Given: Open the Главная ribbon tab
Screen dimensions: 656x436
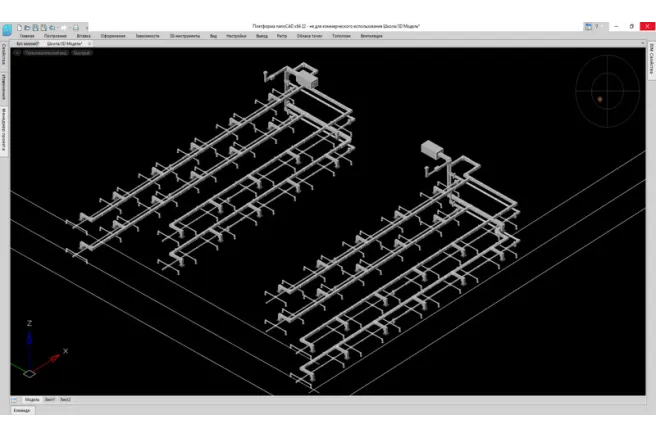Looking at the screenshot, I should point(27,36).
